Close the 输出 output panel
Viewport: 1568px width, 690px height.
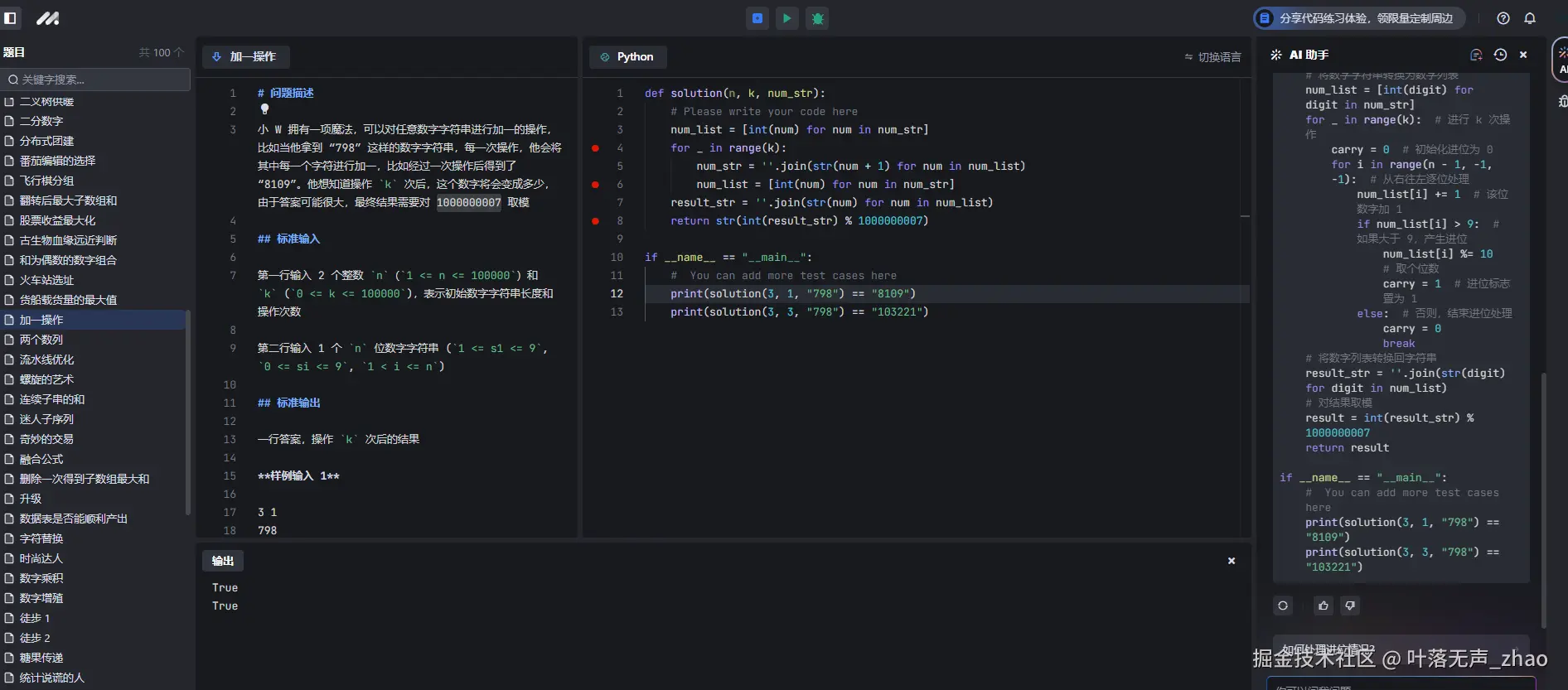click(x=1232, y=561)
